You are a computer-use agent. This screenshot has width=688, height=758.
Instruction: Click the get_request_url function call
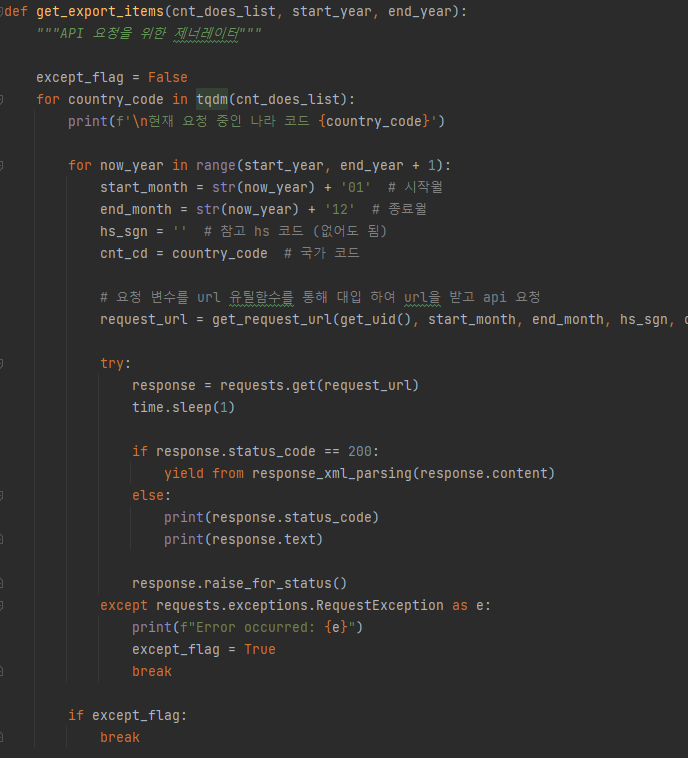click(x=272, y=320)
